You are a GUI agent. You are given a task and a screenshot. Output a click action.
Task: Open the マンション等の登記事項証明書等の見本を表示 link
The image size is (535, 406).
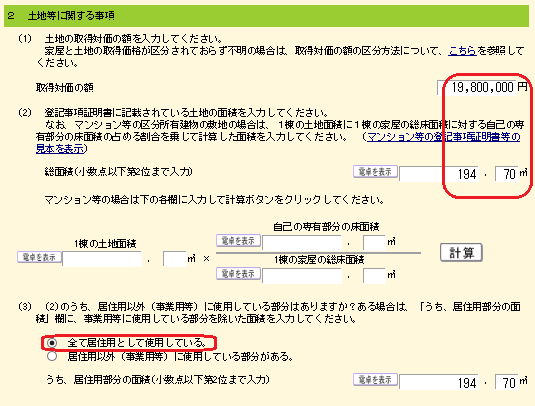click(443, 137)
